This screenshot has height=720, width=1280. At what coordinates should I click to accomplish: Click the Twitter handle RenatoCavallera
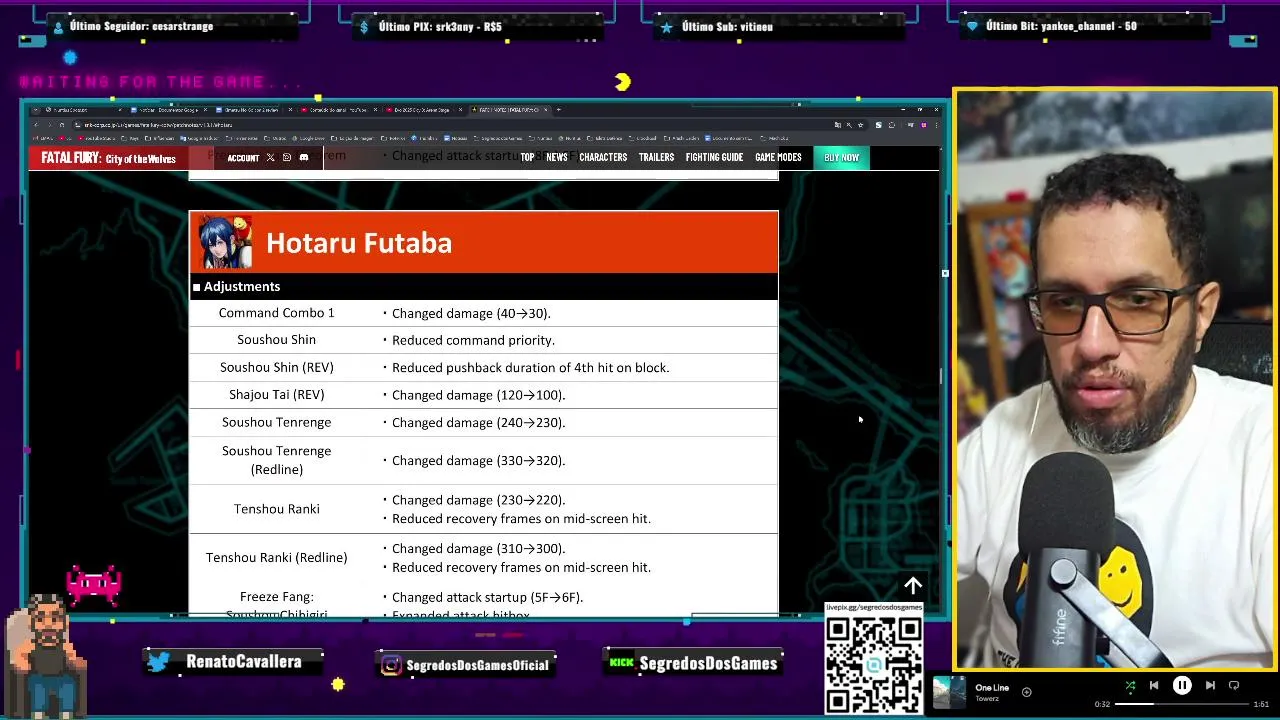243,662
